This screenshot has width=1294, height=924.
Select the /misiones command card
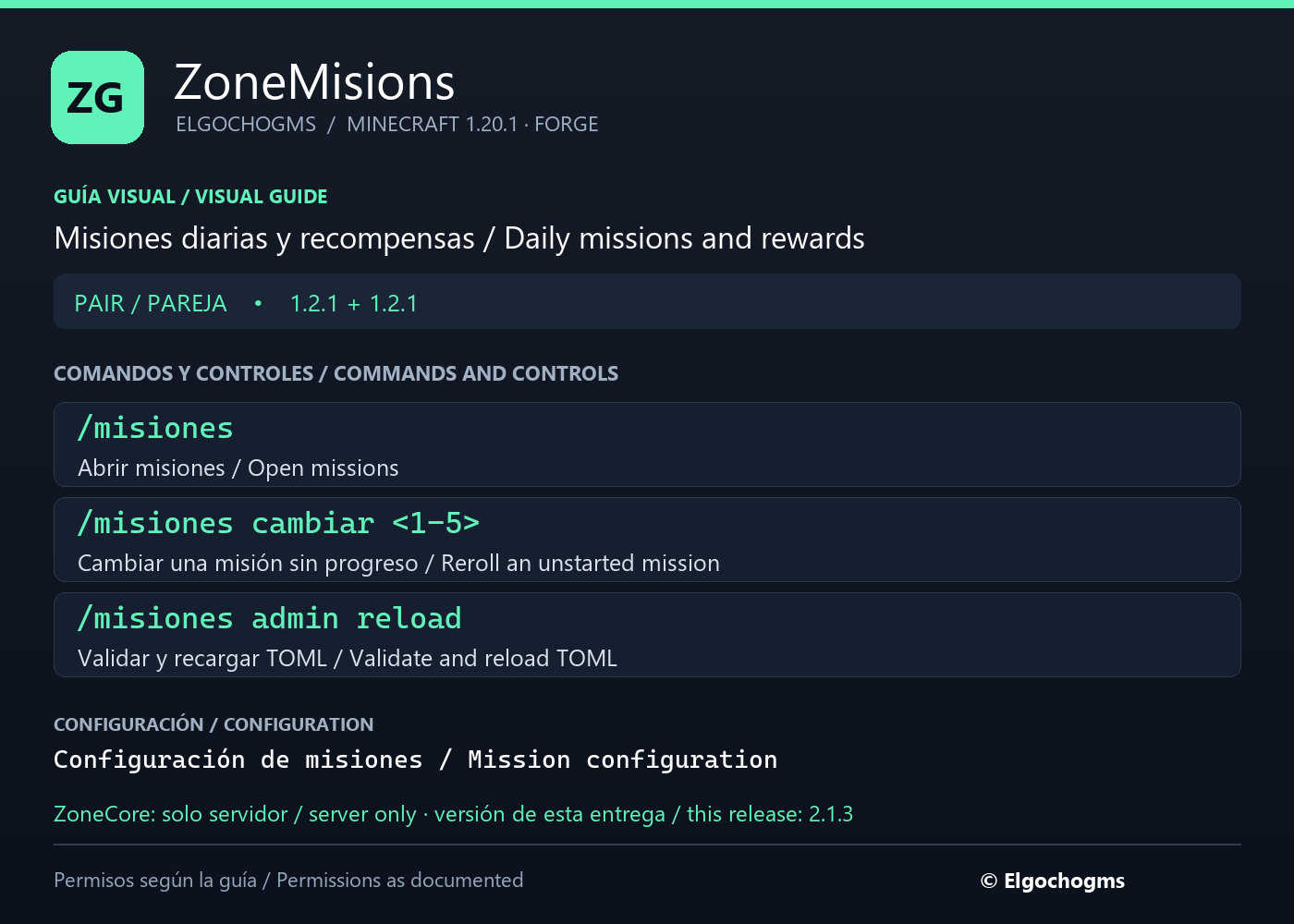(647, 444)
